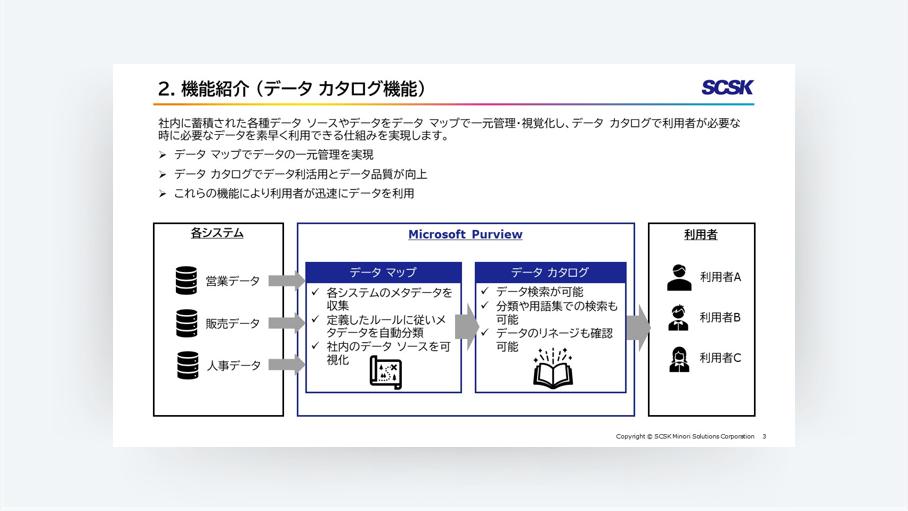
Task: Click the 人事データ label
Action: point(234,366)
